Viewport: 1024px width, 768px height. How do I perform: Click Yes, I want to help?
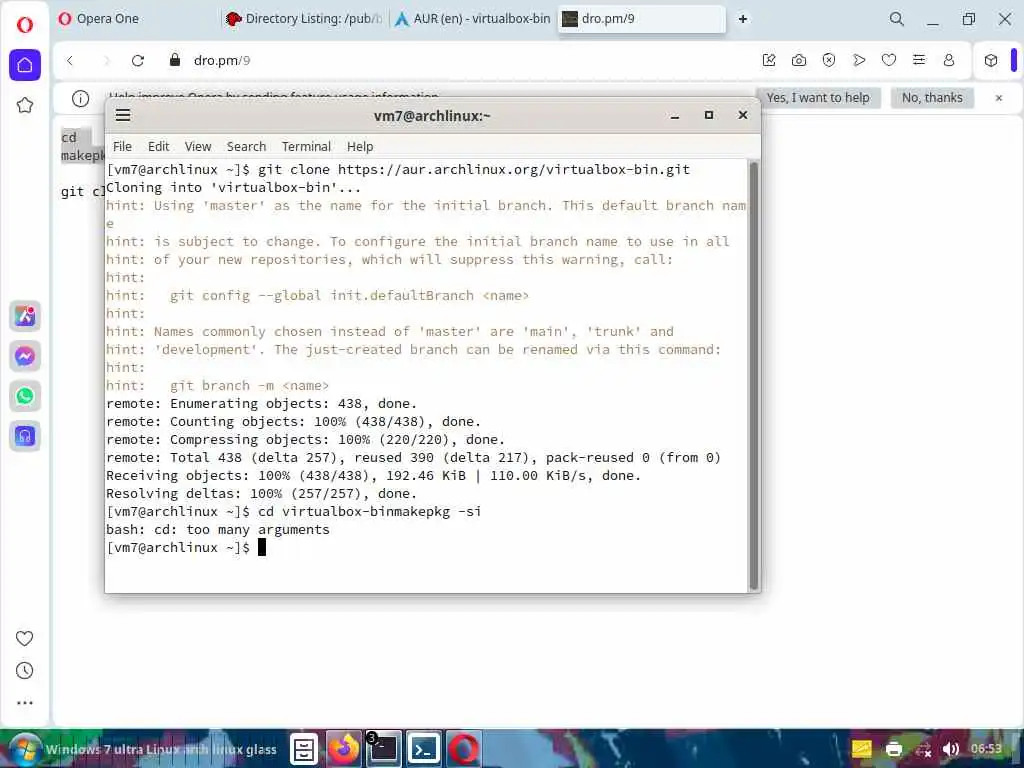pyautogui.click(x=818, y=98)
